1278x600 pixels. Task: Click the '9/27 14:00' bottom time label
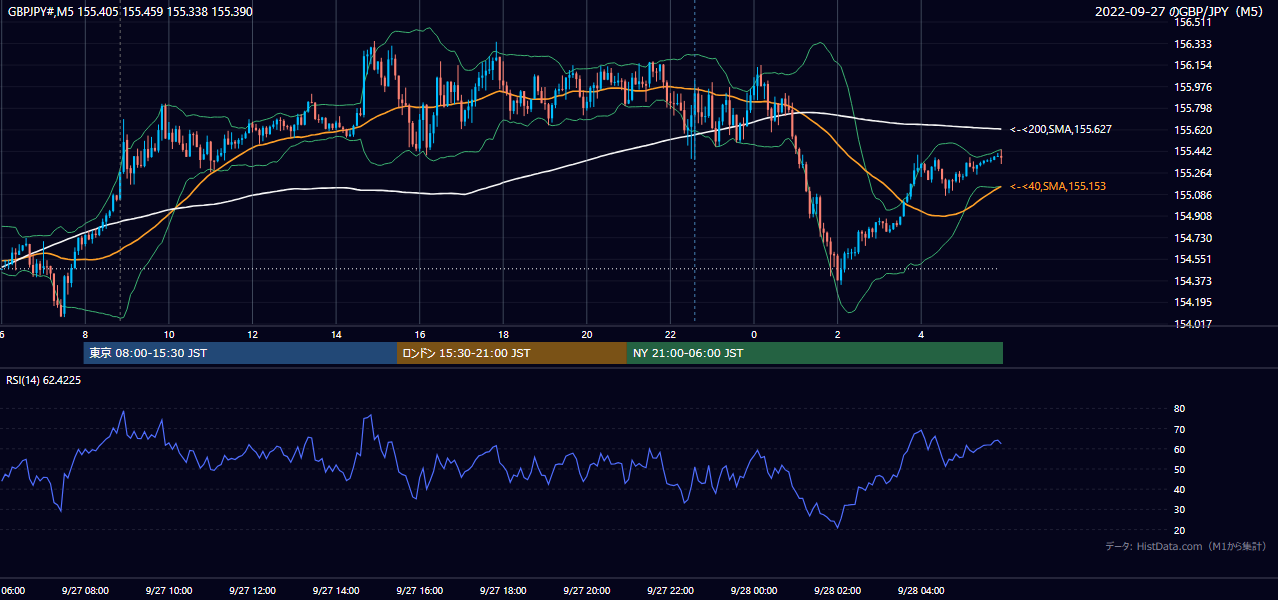pyautogui.click(x=335, y=591)
